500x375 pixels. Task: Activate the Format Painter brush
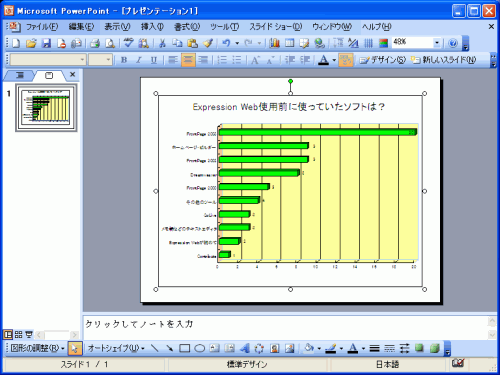(208, 43)
